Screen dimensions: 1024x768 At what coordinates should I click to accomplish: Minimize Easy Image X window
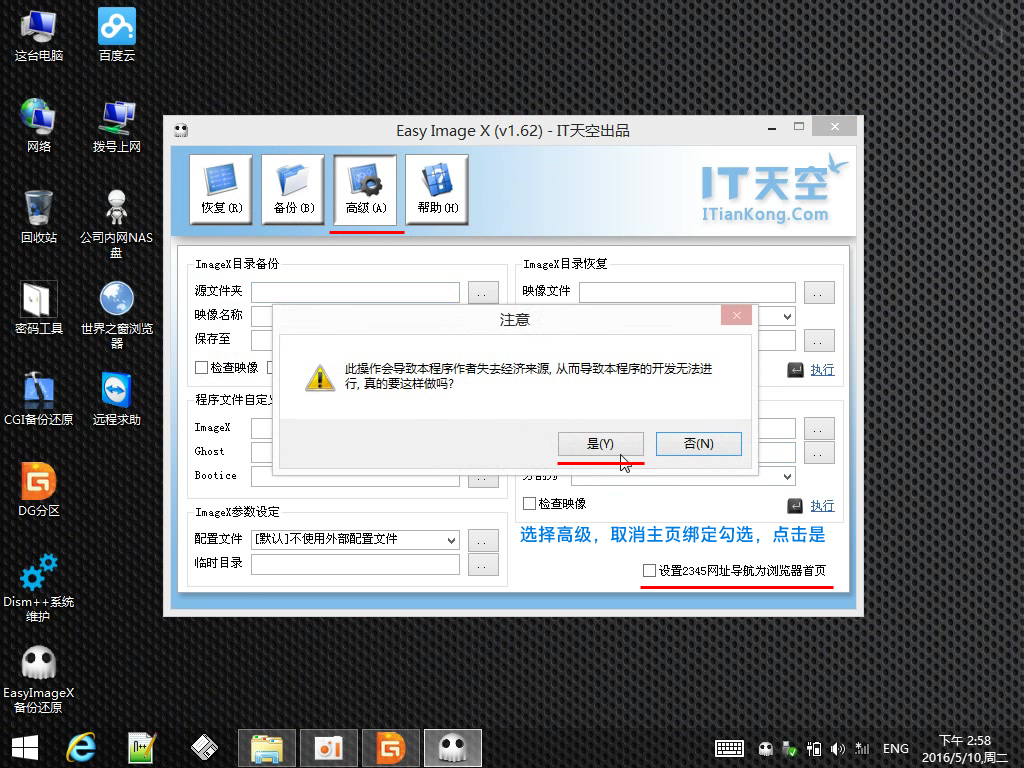[772, 127]
